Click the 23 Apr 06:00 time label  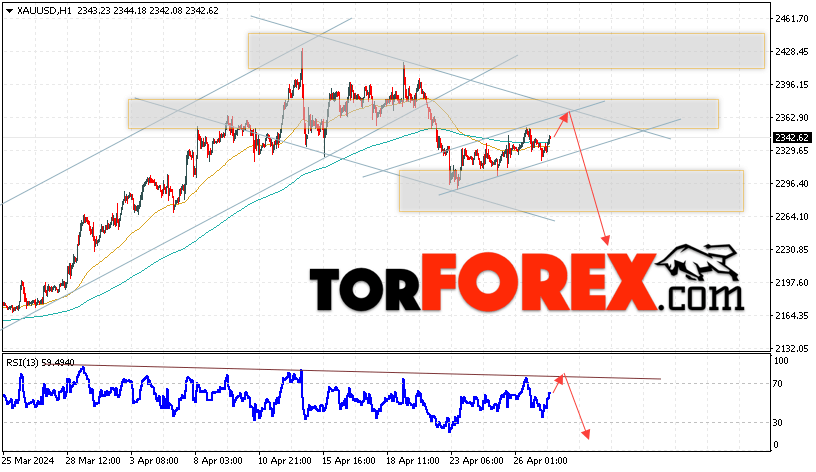point(477,461)
